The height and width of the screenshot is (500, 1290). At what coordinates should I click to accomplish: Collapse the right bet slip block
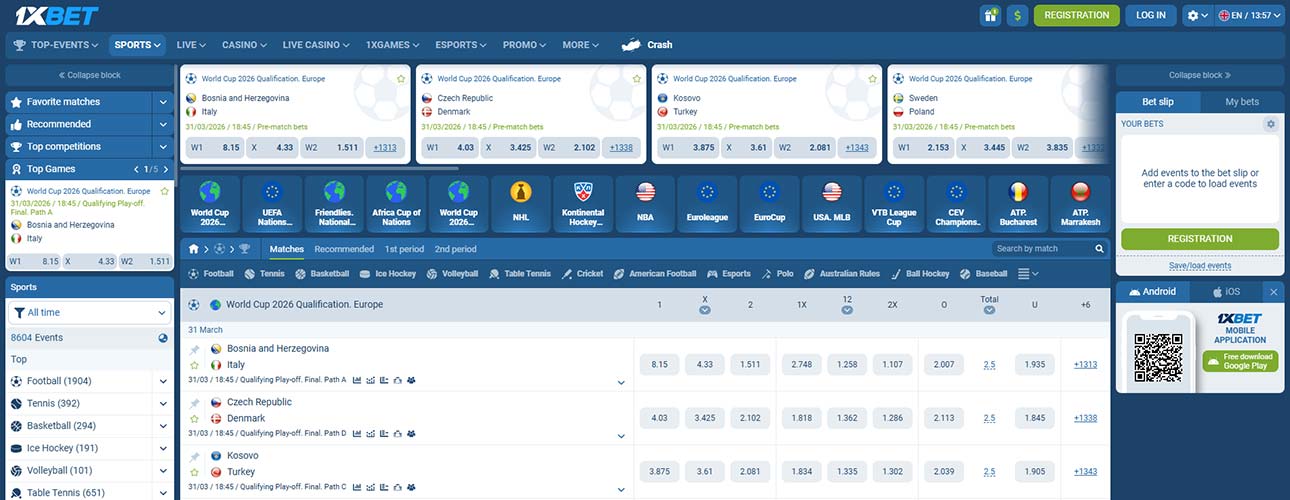pos(1200,75)
